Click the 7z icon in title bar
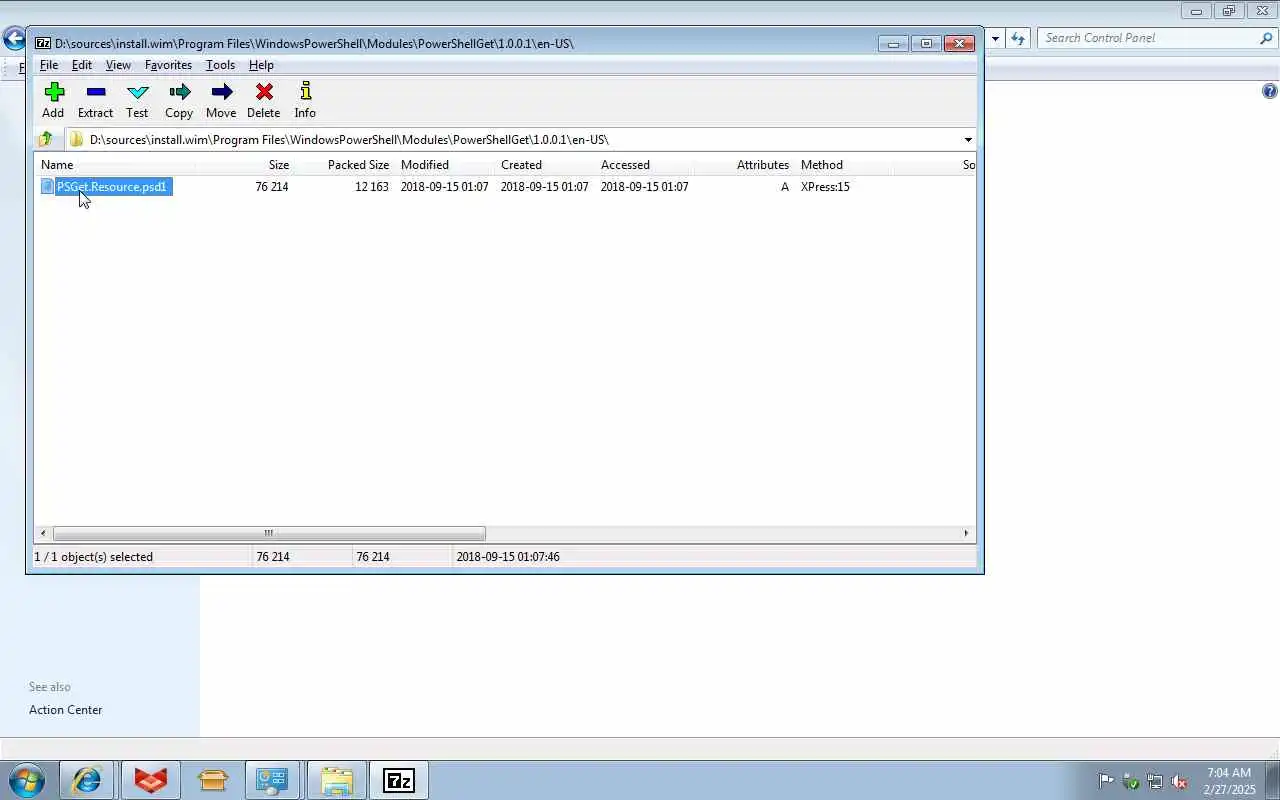This screenshot has width=1280, height=800. [43, 43]
